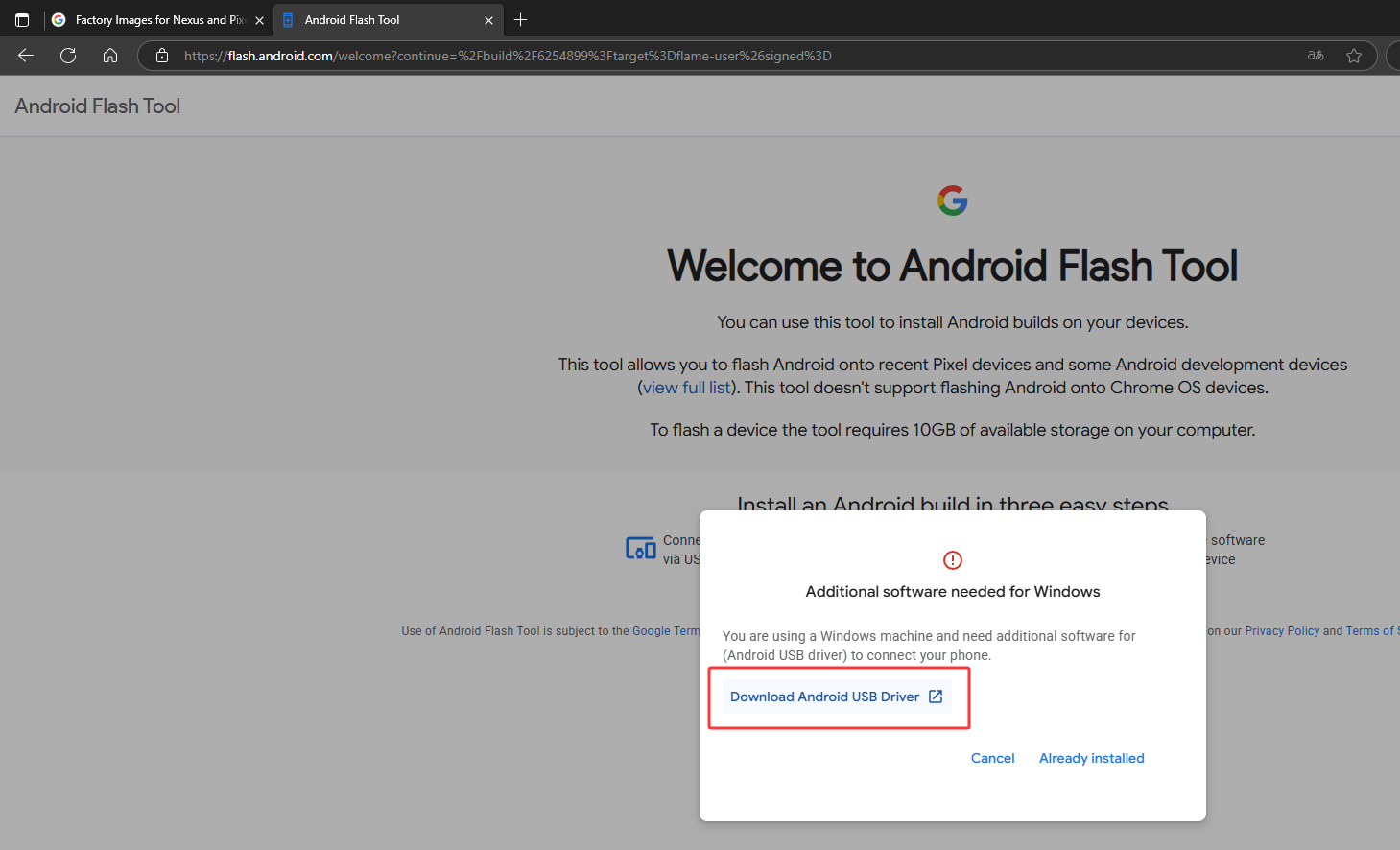Click the Google Terms link
The width and height of the screenshot is (1400, 850).
coord(666,631)
